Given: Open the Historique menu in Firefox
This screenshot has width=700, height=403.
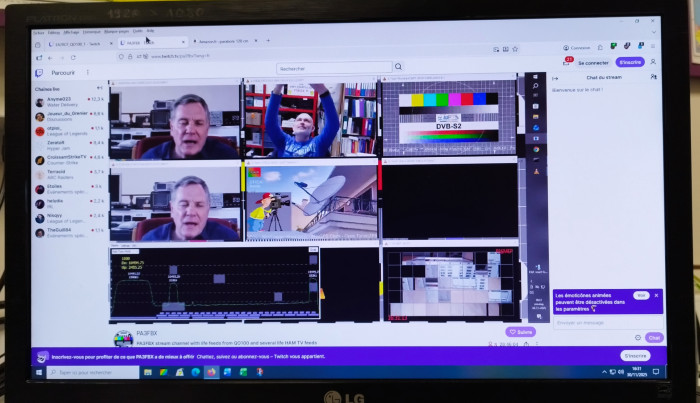Looking at the screenshot, I should pos(92,32).
